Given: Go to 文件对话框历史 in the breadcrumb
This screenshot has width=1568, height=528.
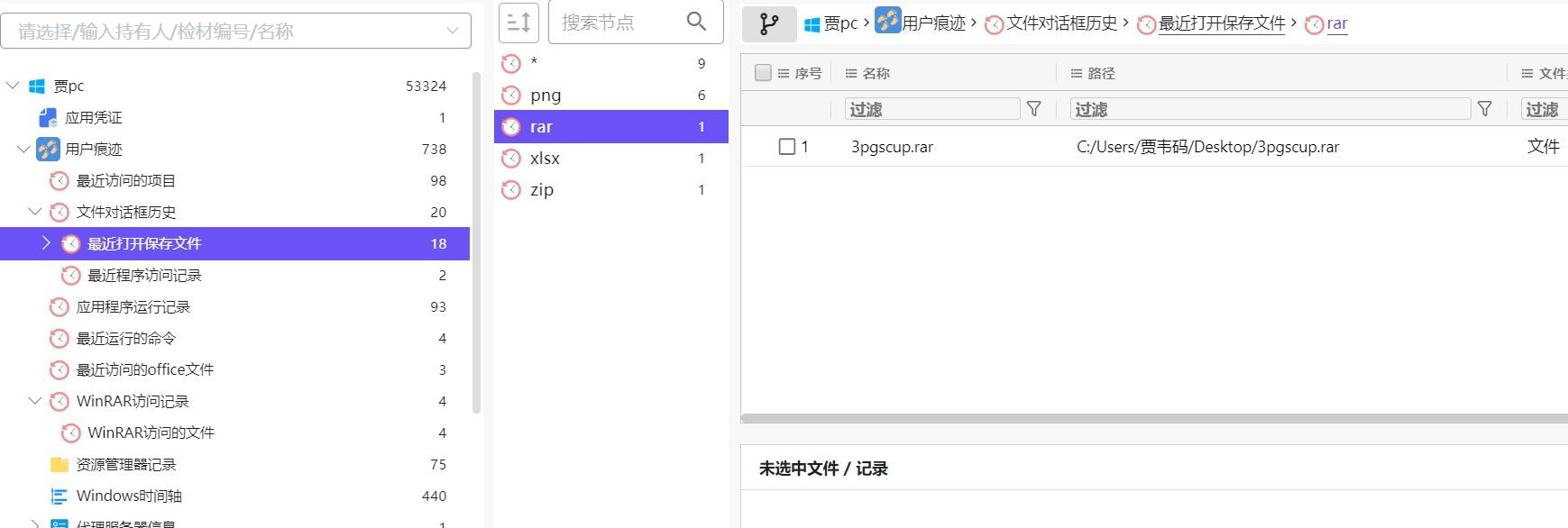Looking at the screenshot, I should [x=1061, y=23].
